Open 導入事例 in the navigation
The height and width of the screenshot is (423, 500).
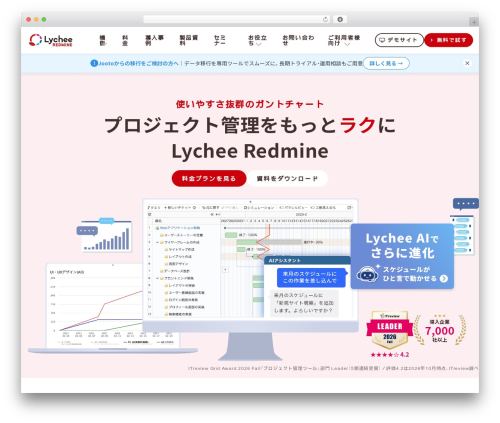pos(154,40)
